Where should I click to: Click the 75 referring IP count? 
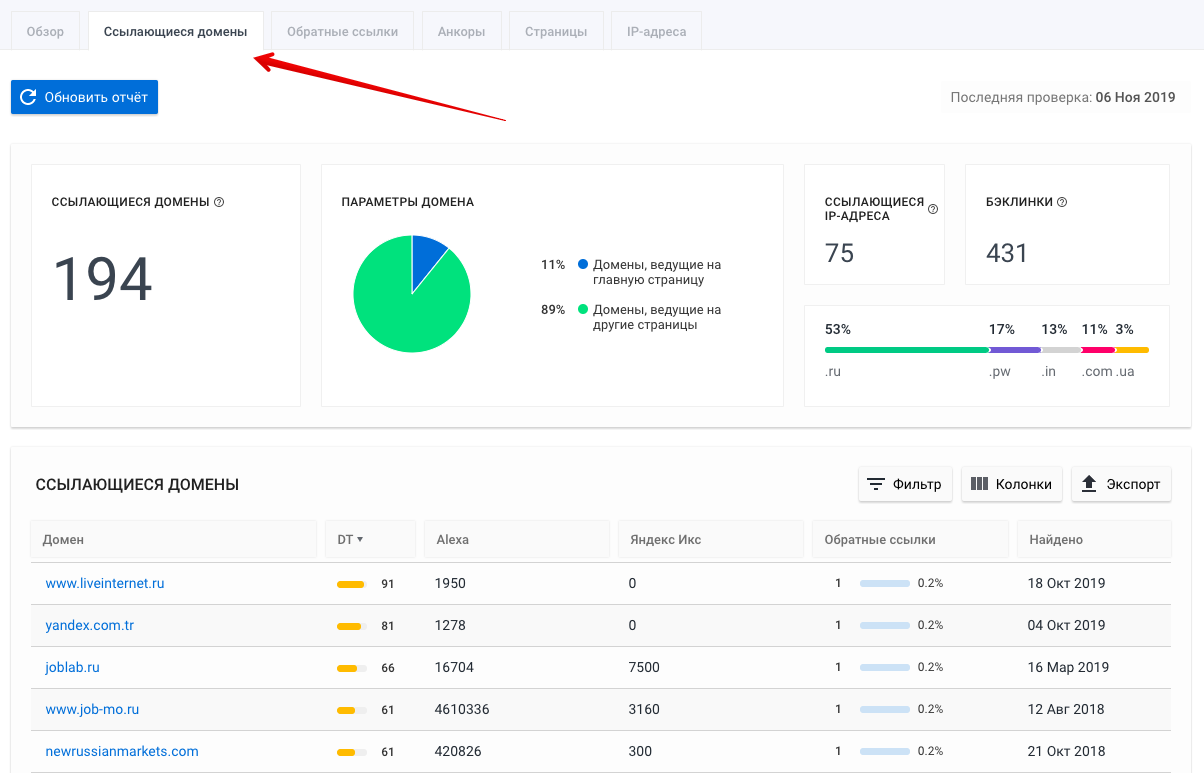840,253
